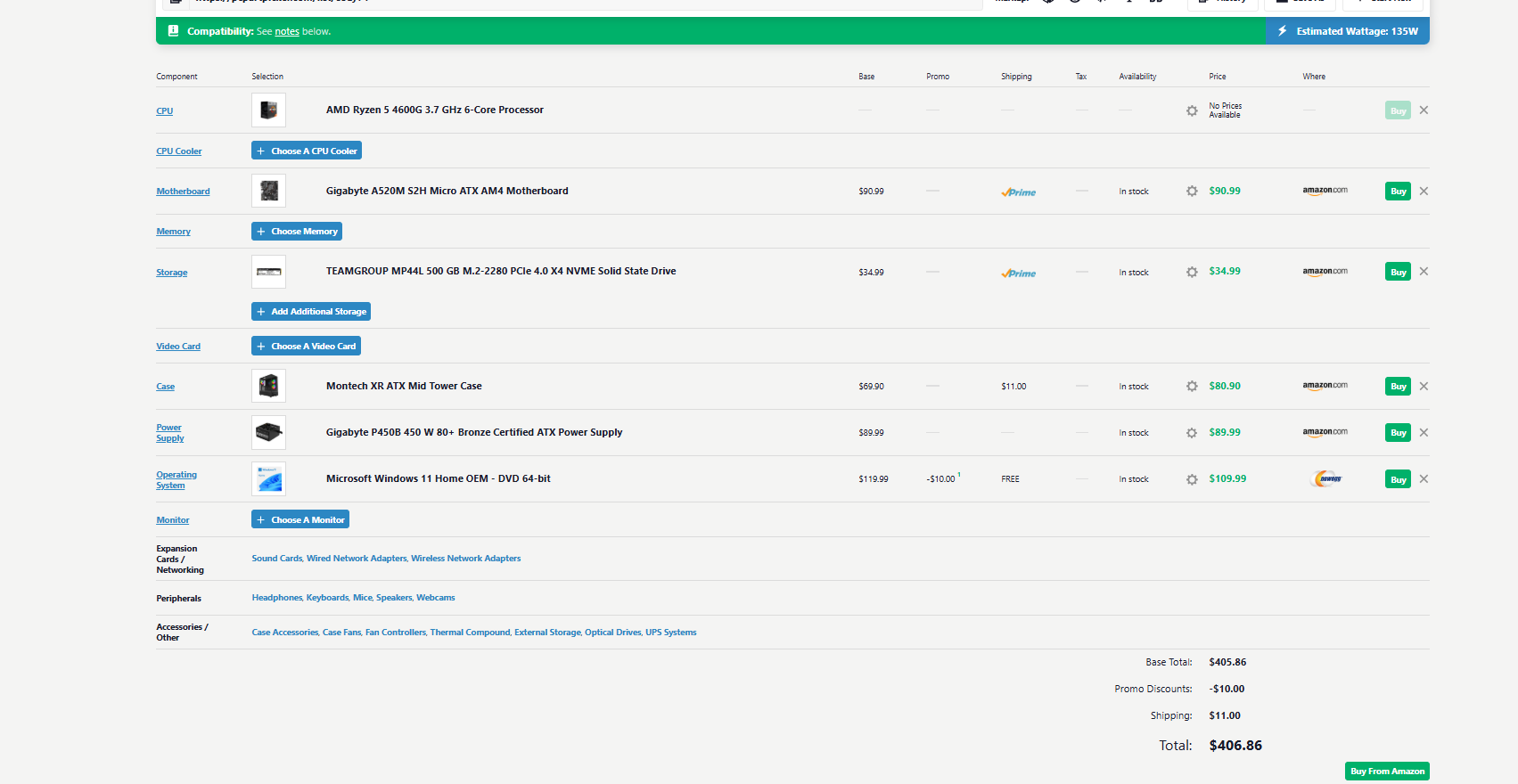Add additional storage to the build
The height and width of the screenshot is (784, 1518).
coord(311,312)
